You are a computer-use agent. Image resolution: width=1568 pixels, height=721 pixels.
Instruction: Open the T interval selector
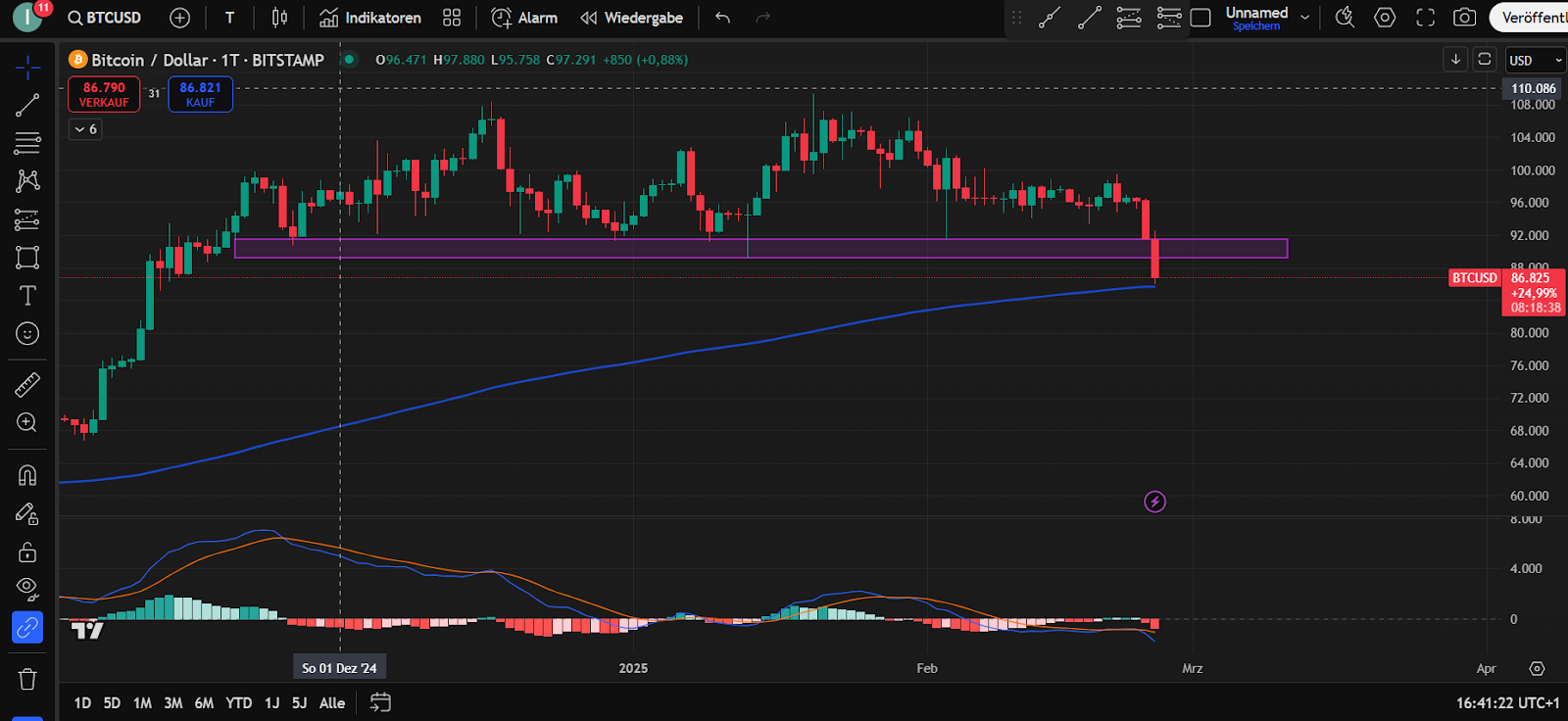pos(229,18)
